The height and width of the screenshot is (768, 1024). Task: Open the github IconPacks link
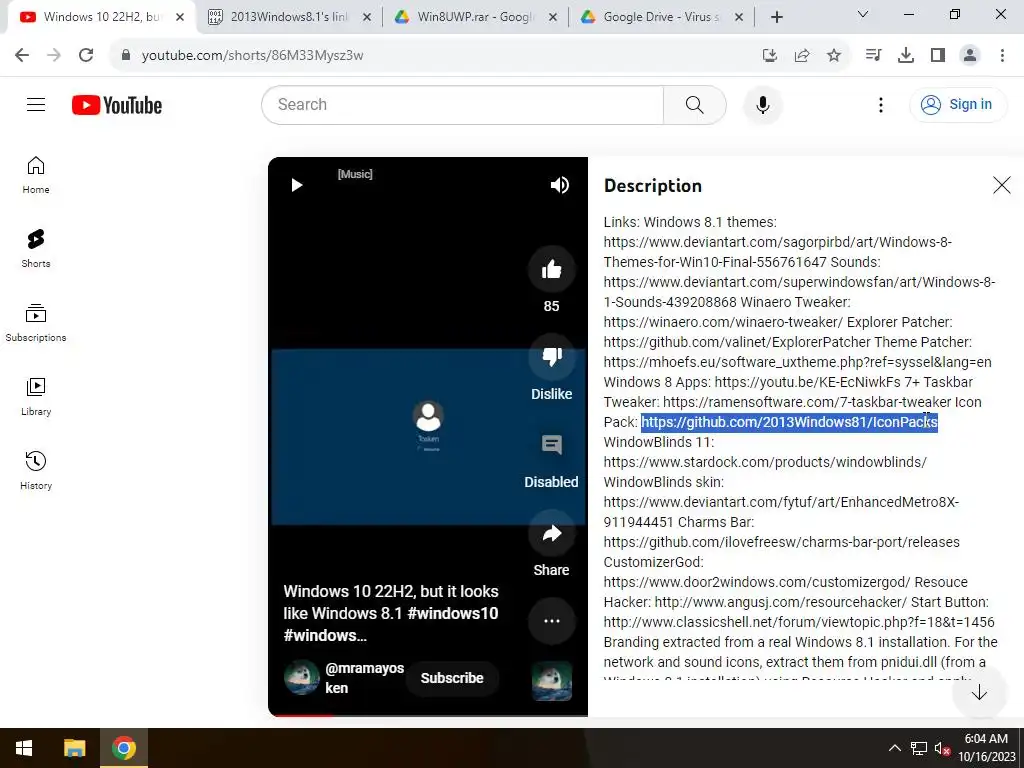(x=789, y=423)
